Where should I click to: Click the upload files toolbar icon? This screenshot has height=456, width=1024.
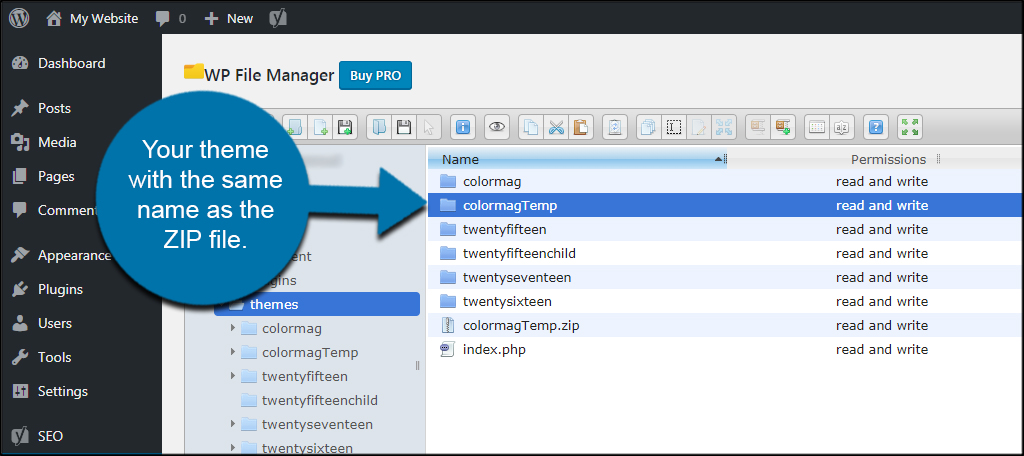344,127
